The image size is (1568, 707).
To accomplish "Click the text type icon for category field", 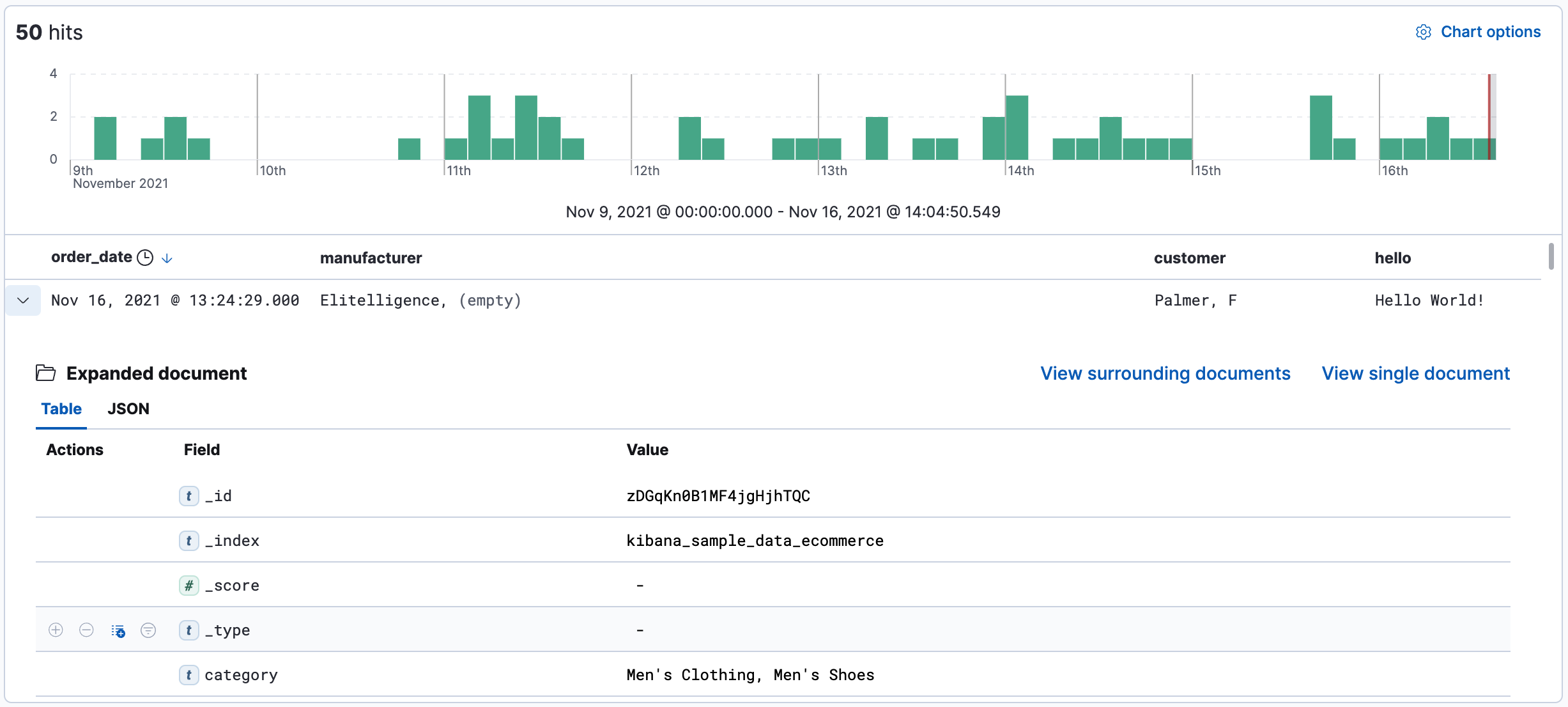I will tap(188, 675).
